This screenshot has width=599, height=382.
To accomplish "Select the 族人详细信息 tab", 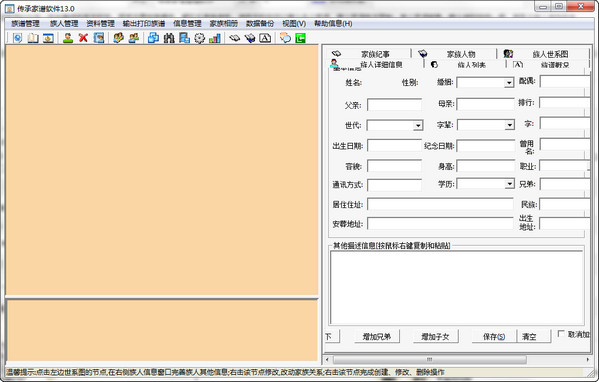I will tap(376, 65).
